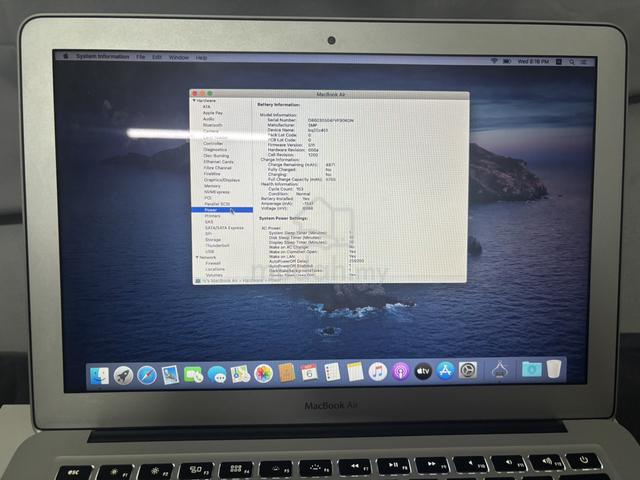The height and width of the screenshot is (480, 640).
Task: Select Memory in sidebar
Action: [x=212, y=186]
